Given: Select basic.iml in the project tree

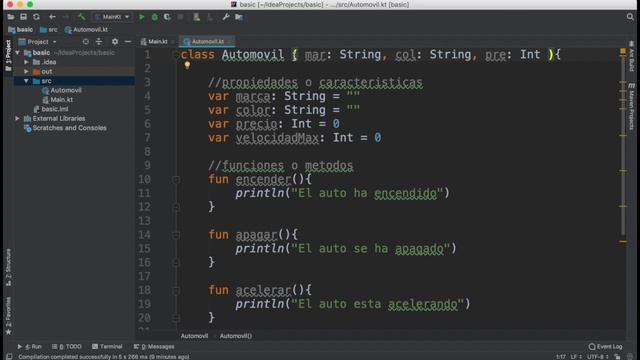Looking at the screenshot, I should 51,109.
